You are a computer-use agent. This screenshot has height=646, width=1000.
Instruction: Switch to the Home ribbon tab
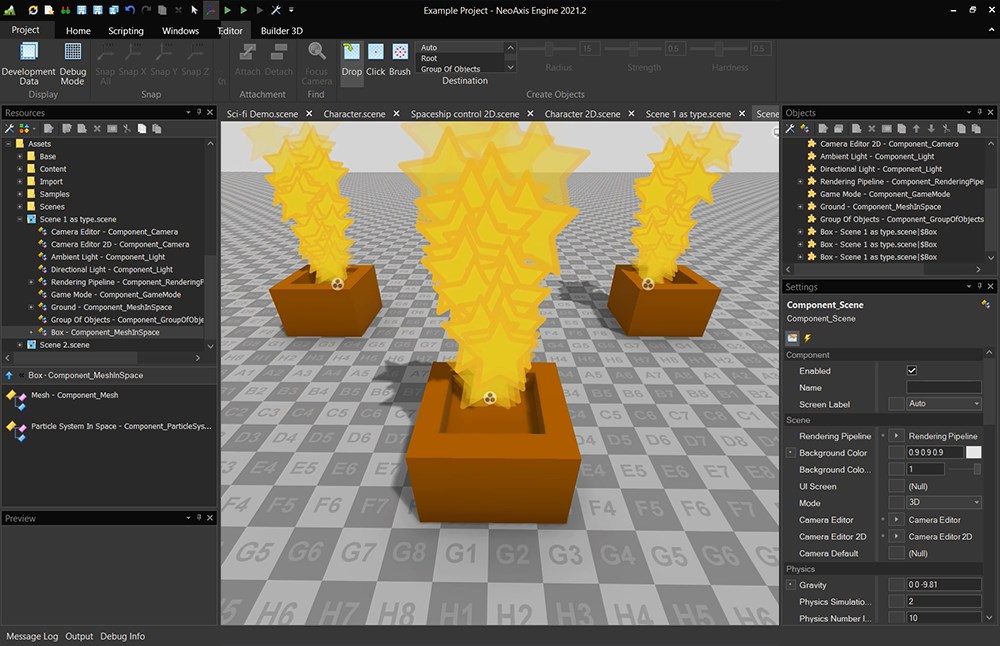pyautogui.click(x=78, y=31)
